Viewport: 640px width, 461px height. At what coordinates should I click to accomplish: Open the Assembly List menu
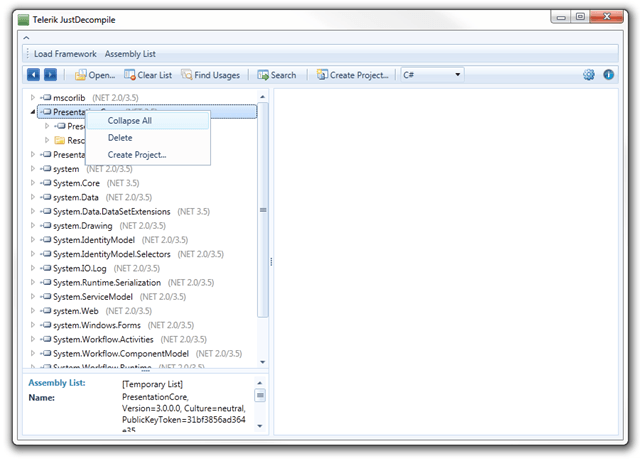130,54
